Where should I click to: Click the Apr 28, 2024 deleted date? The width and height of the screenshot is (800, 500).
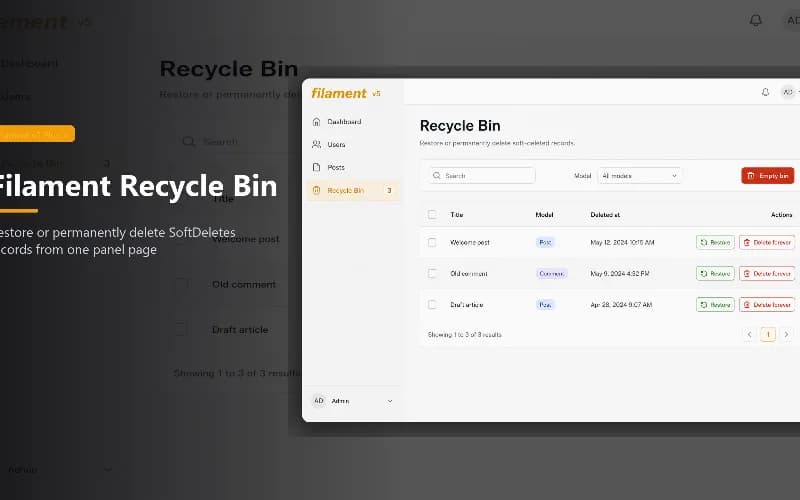621,305
